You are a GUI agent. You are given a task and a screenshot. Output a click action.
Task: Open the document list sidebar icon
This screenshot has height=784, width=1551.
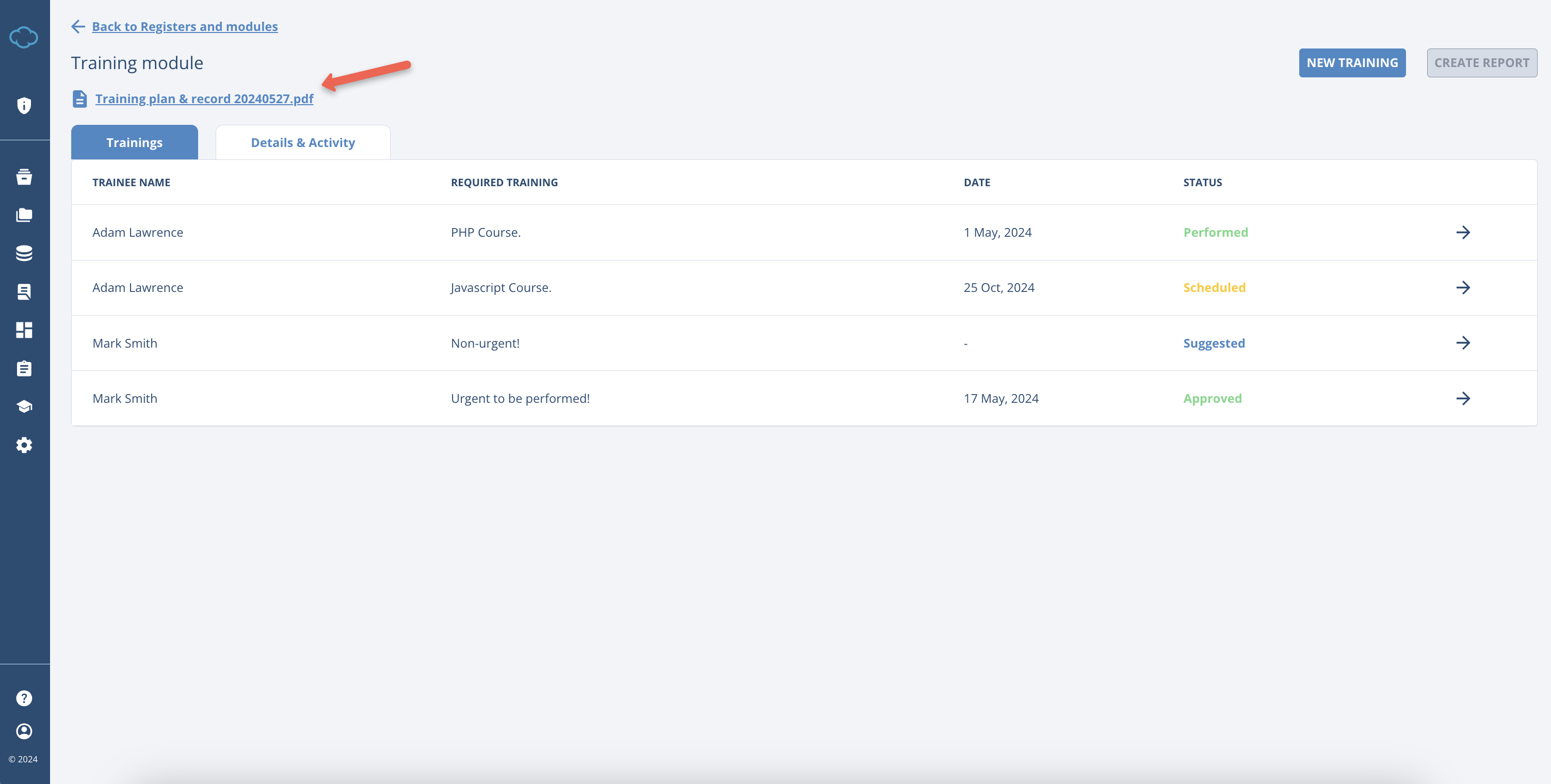pyautogui.click(x=24, y=292)
